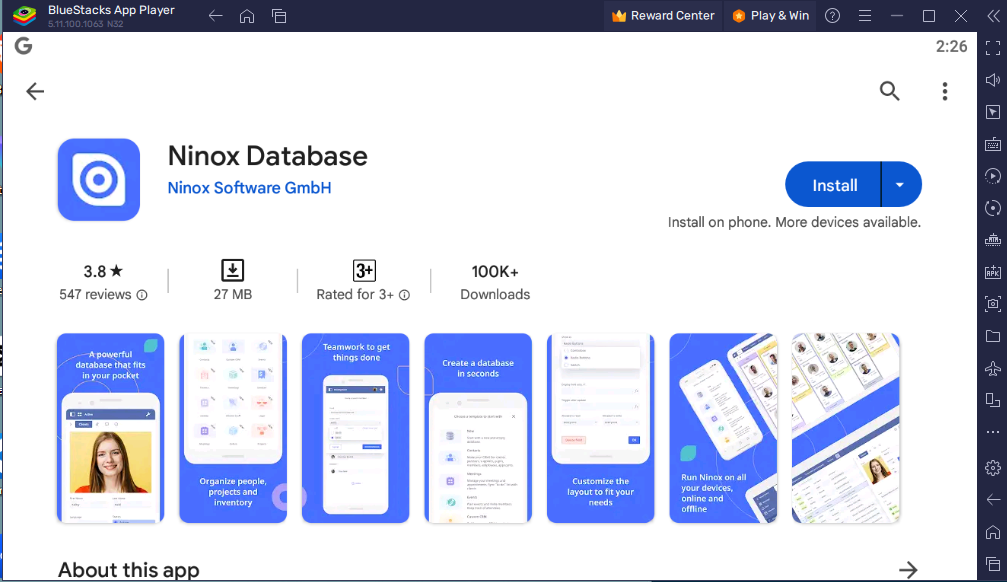This screenshot has height=582, width=1007.
Task: Open screenshot 'Create a database in seconds'
Action: (x=478, y=428)
